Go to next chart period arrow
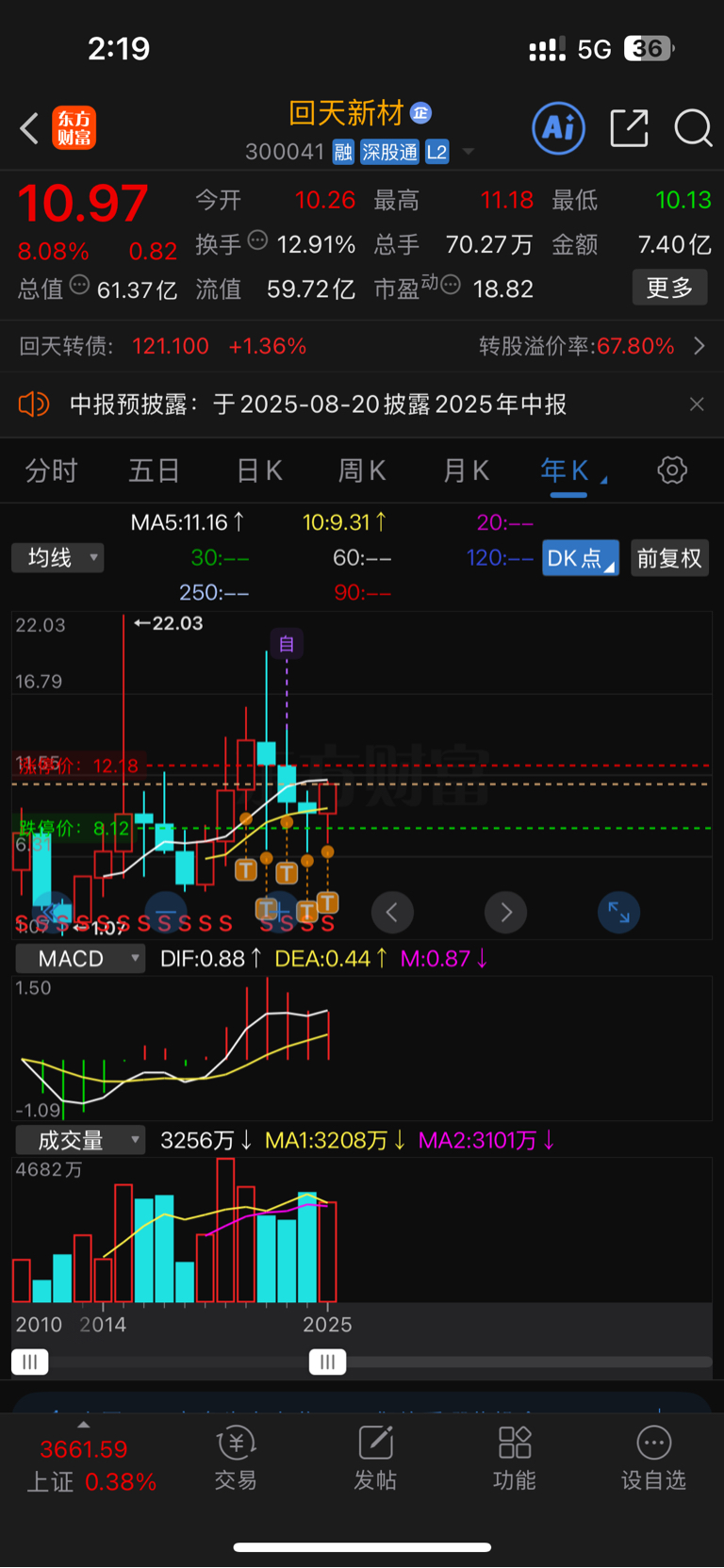724x1568 pixels. tap(506, 912)
